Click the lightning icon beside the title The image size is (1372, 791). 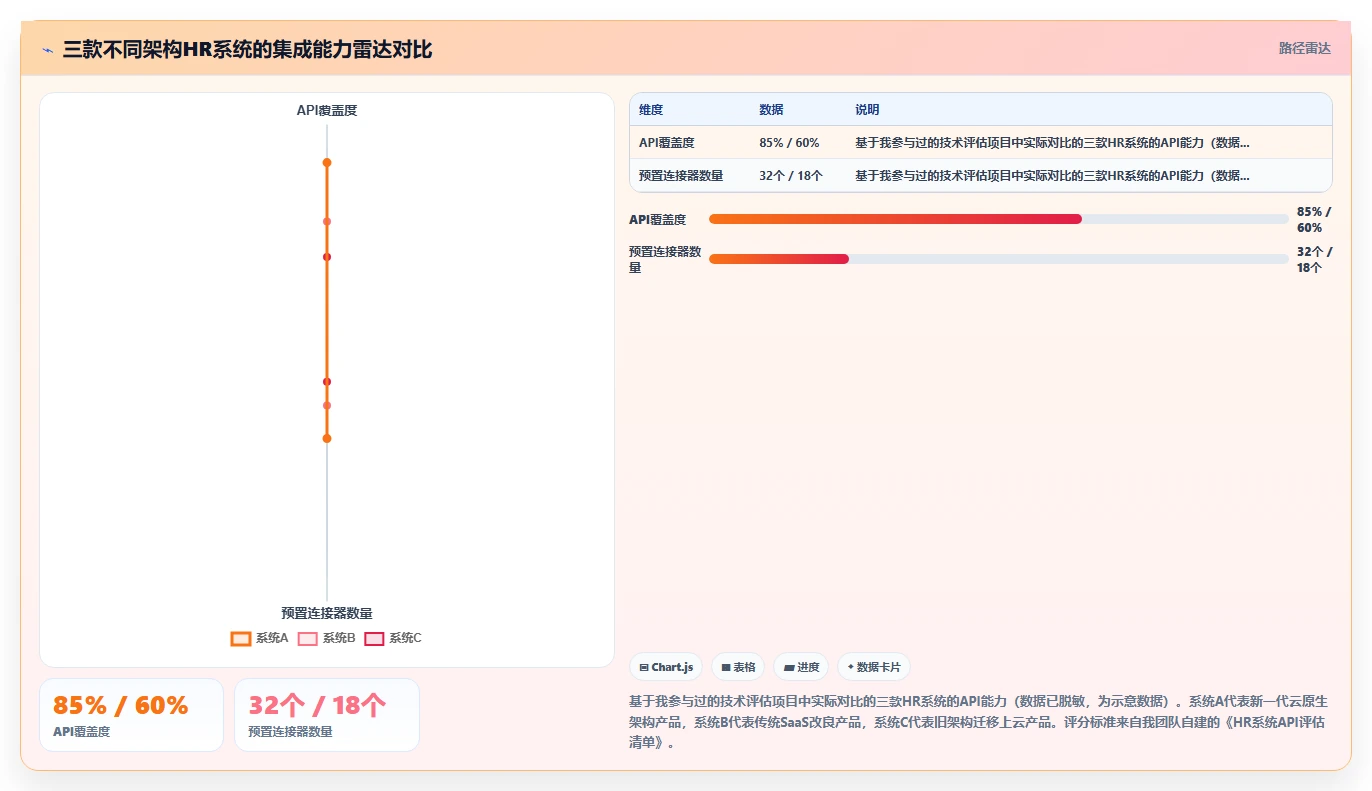point(47,50)
